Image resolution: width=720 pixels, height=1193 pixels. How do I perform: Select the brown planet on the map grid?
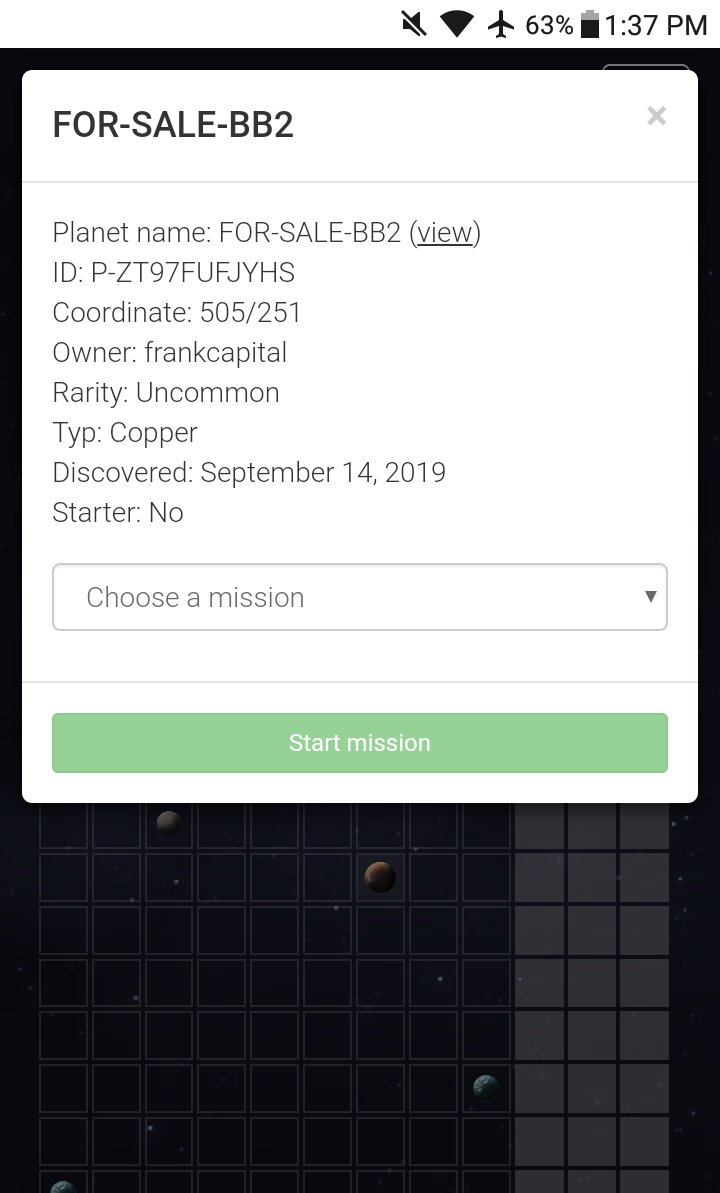(380, 877)
